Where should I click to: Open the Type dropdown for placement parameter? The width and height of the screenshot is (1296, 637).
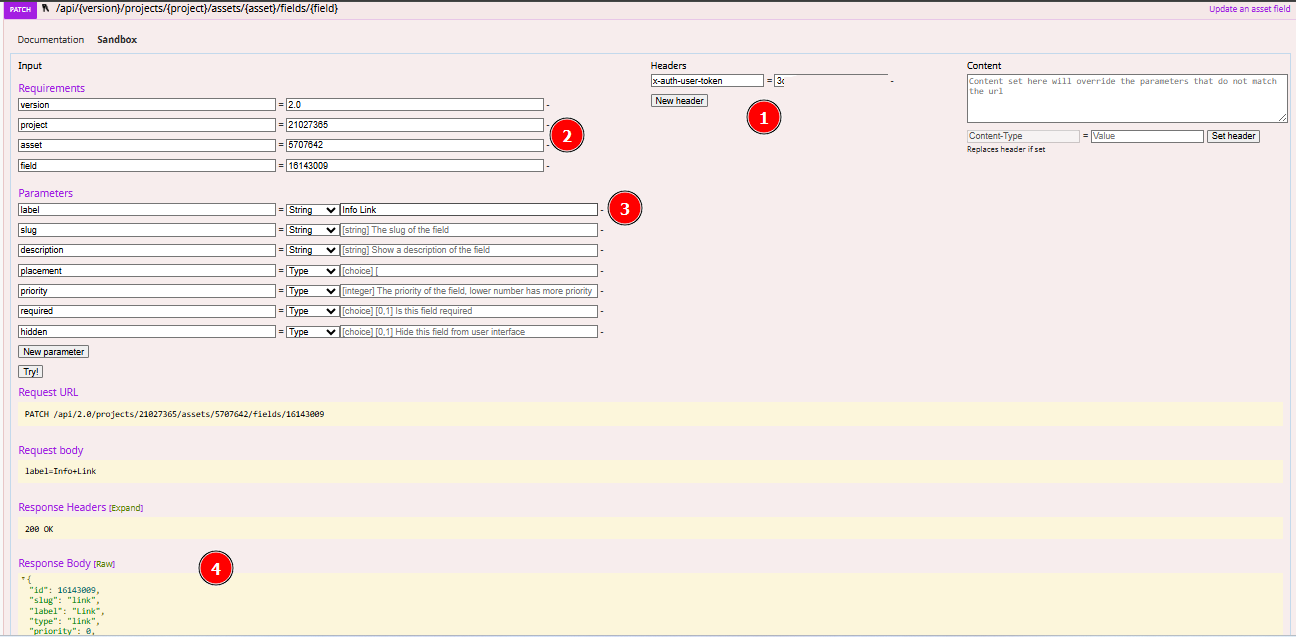[312, 271]
